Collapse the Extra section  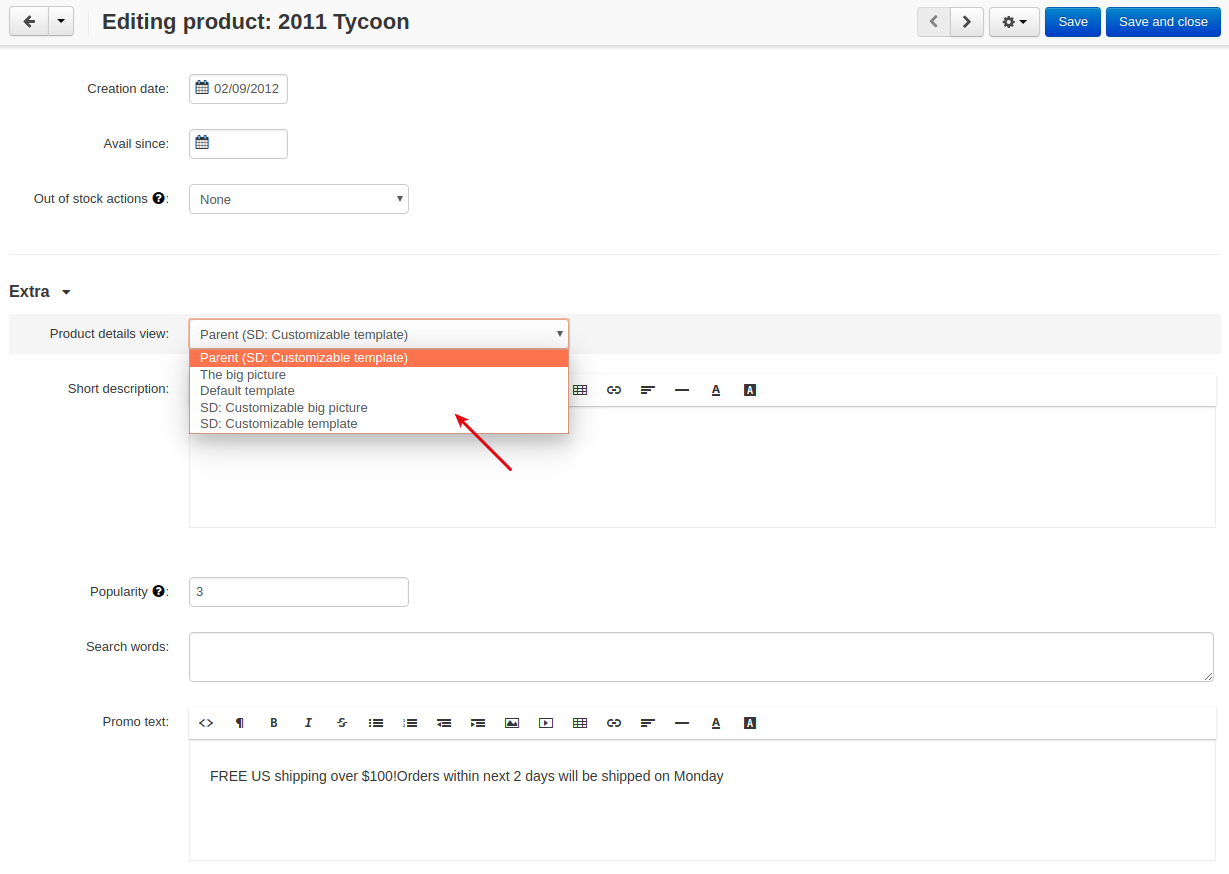(x=40, y=292)
